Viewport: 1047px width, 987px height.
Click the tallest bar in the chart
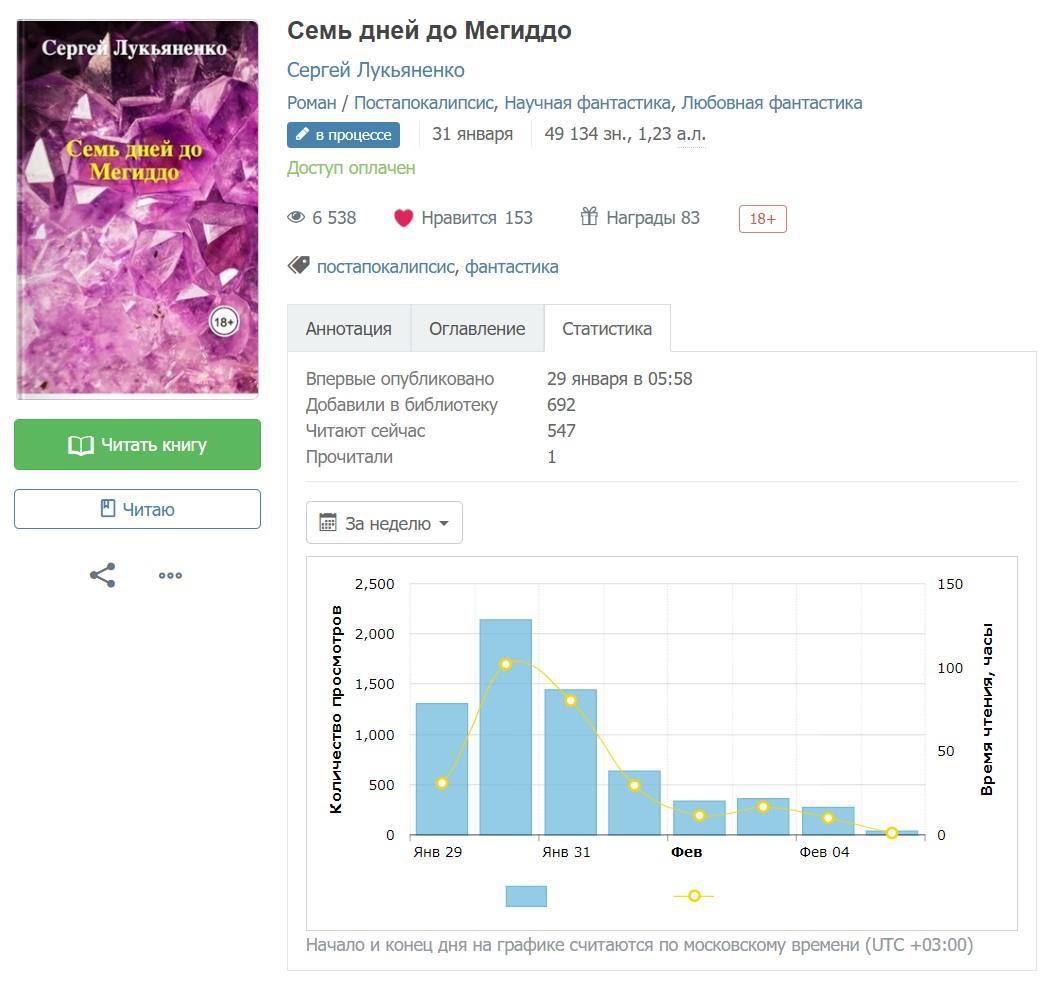505,726
